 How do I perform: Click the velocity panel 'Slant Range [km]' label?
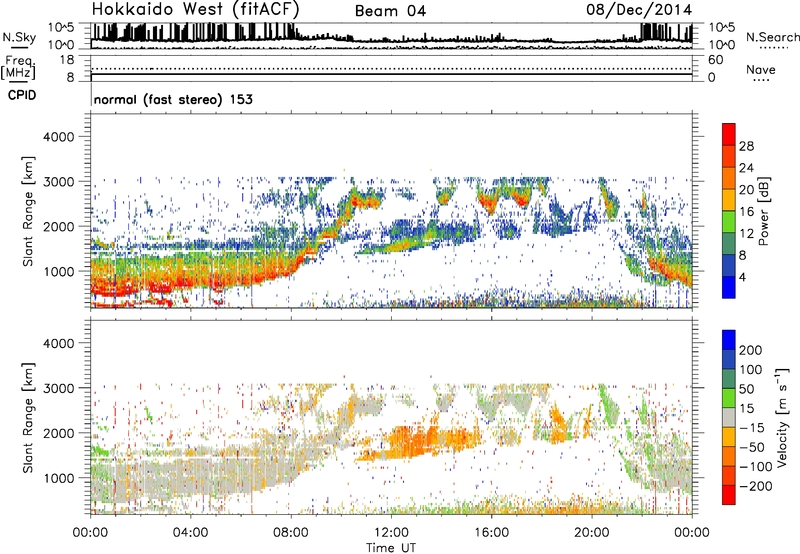(28, 418)
